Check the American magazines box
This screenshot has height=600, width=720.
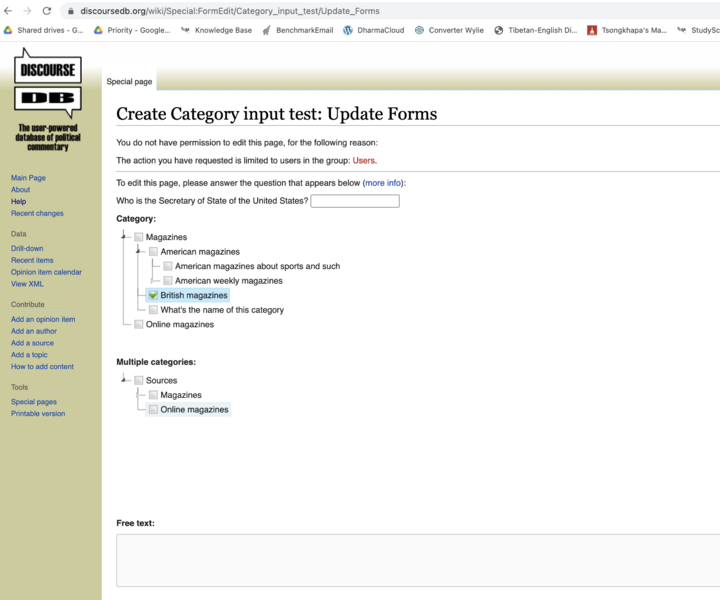[x=153, y=252]
